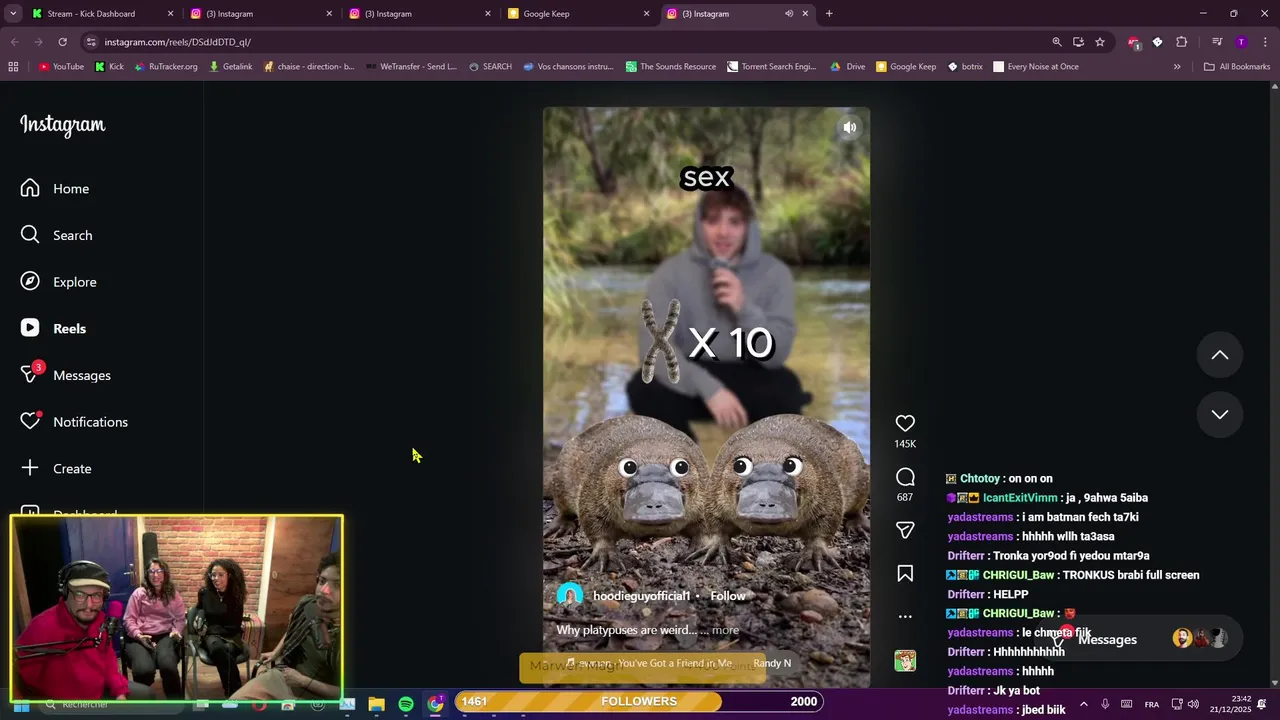Go to next reel with the down arrow

click(x=1220, y=414)
